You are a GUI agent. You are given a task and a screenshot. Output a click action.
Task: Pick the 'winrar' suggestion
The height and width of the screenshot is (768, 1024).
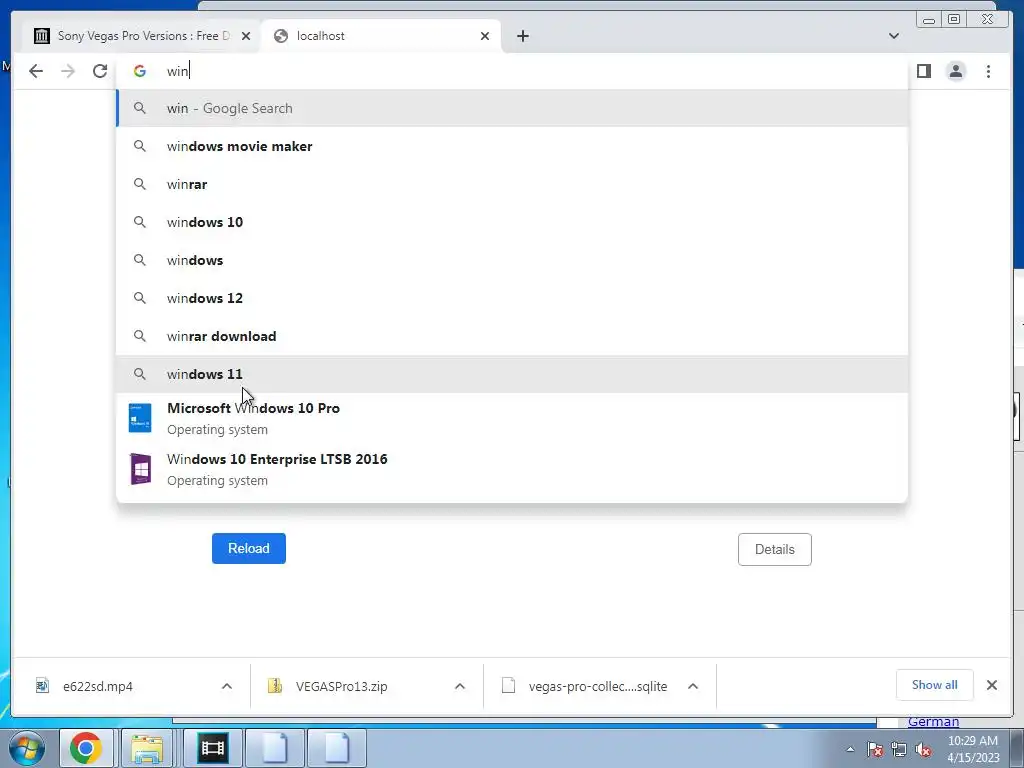click(512, 184)
